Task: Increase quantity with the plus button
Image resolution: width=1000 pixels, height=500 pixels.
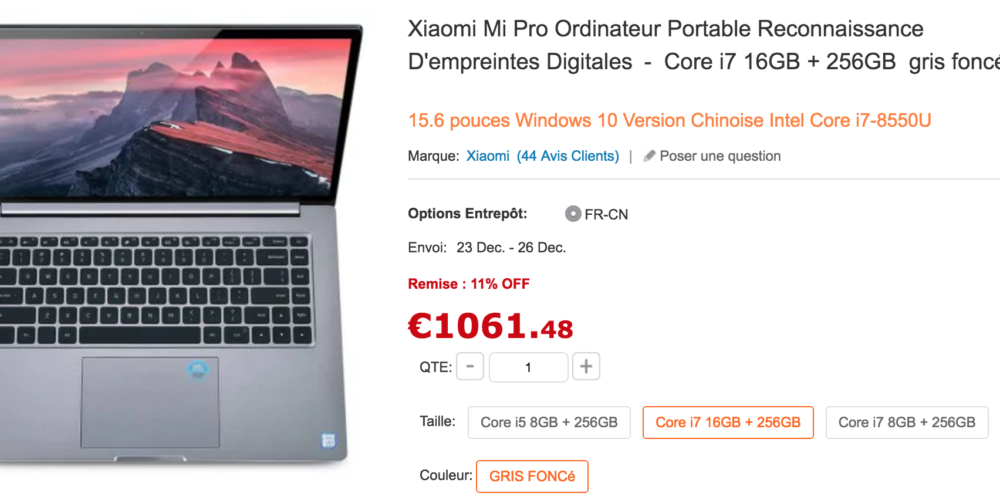Action: (x=586, y=367)
